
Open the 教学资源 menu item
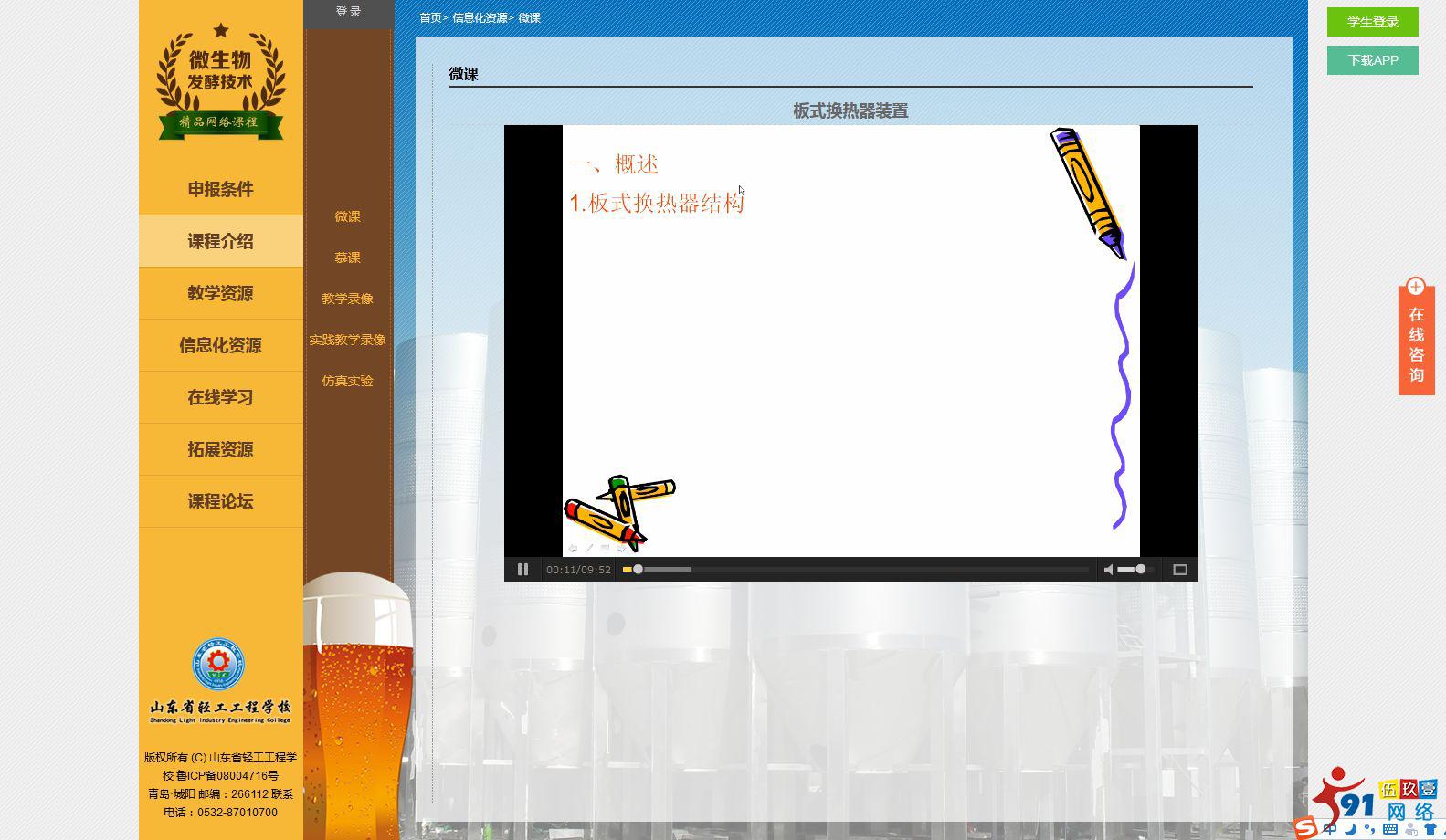coord(220,293)
